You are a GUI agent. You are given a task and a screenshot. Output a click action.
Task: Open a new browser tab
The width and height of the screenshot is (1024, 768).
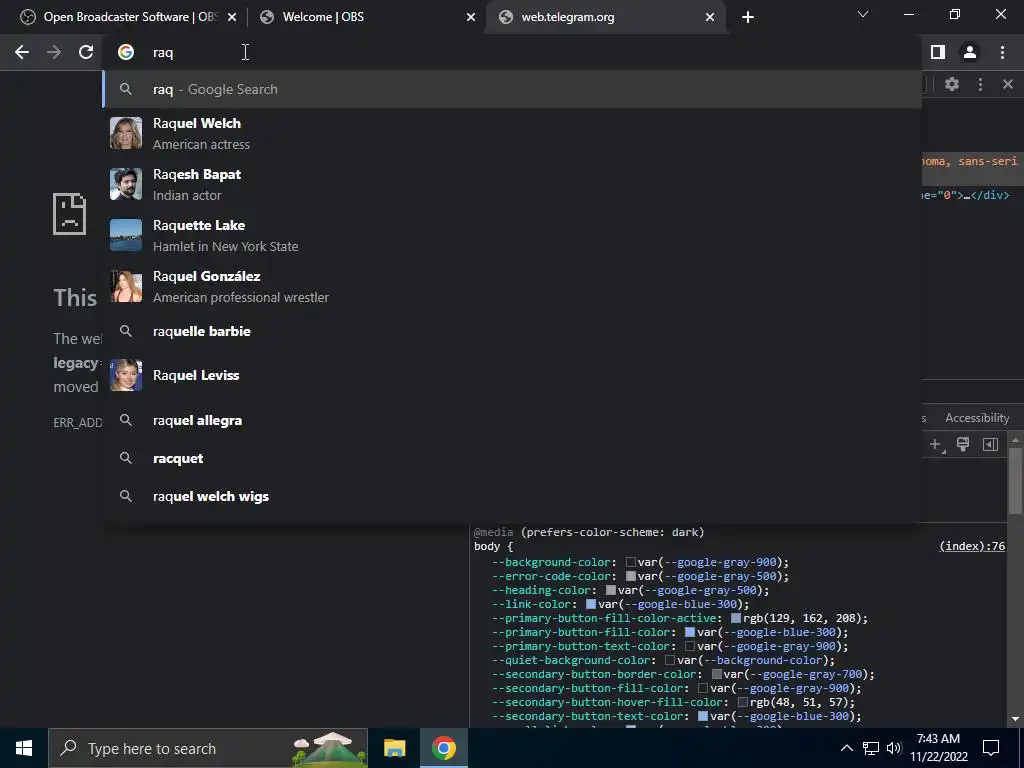pyautogui.click(x=748, y=17)
